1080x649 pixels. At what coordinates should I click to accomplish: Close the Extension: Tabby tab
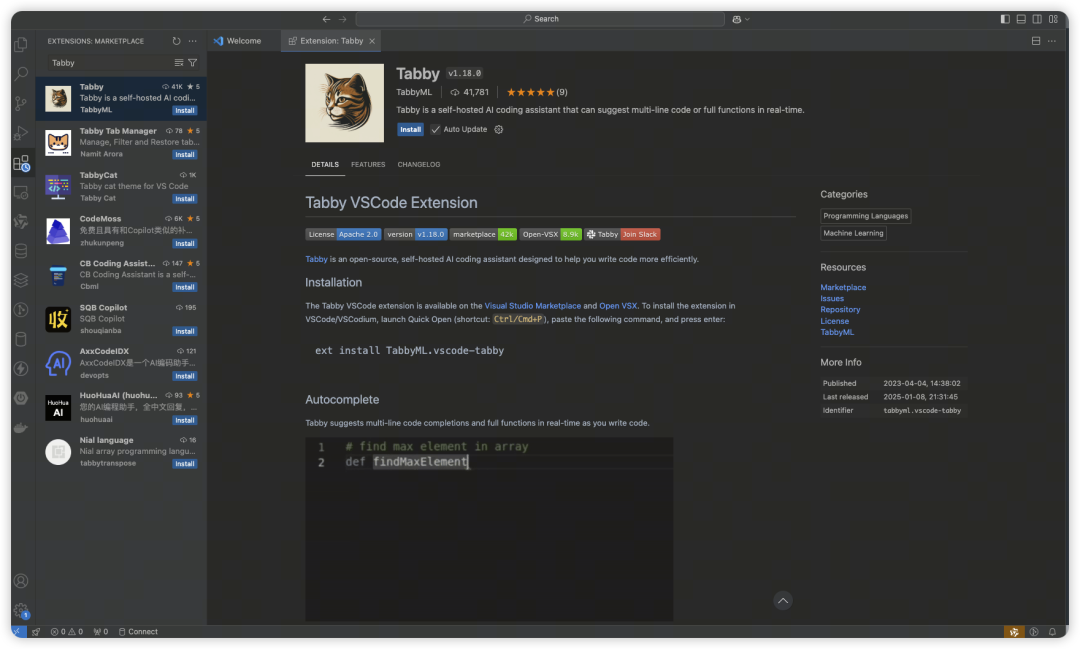372,41
